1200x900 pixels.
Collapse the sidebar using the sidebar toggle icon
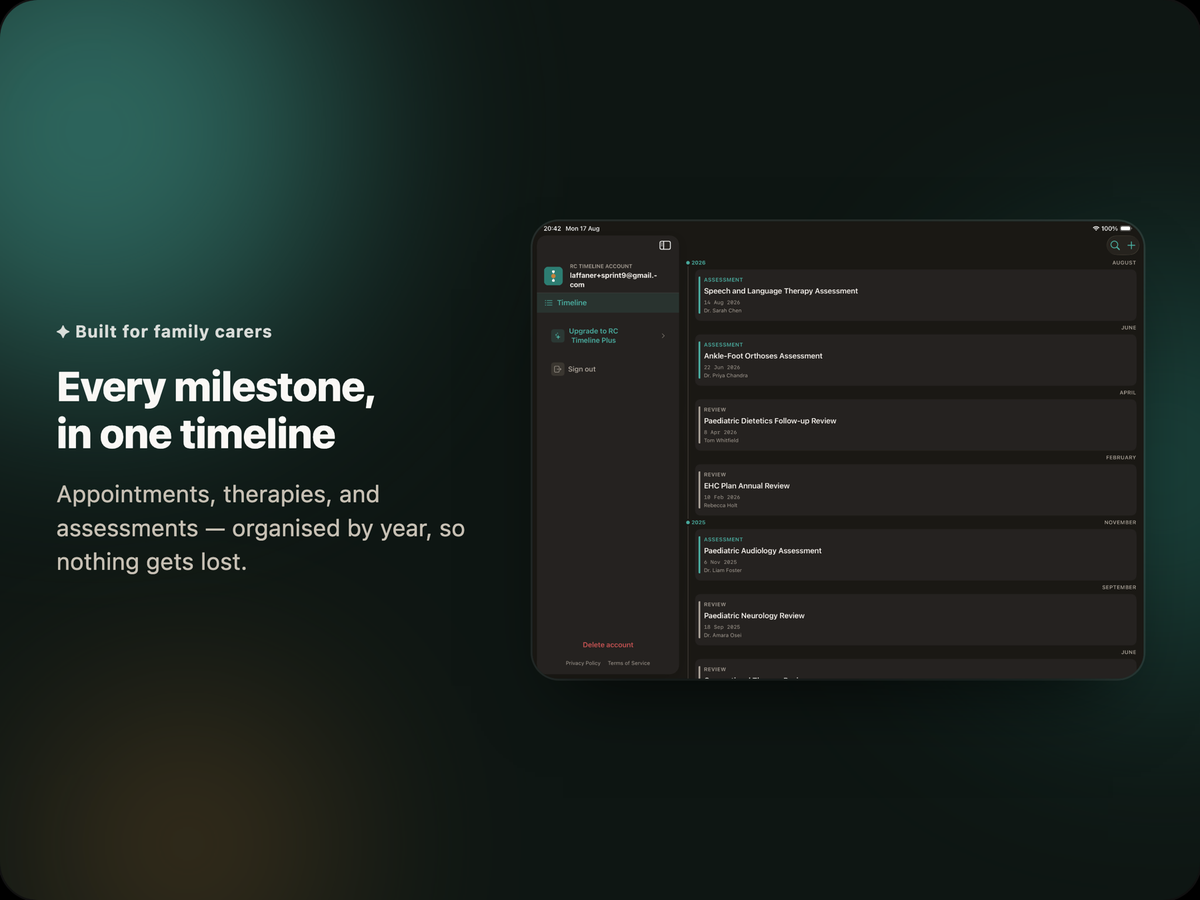[665, 245]
